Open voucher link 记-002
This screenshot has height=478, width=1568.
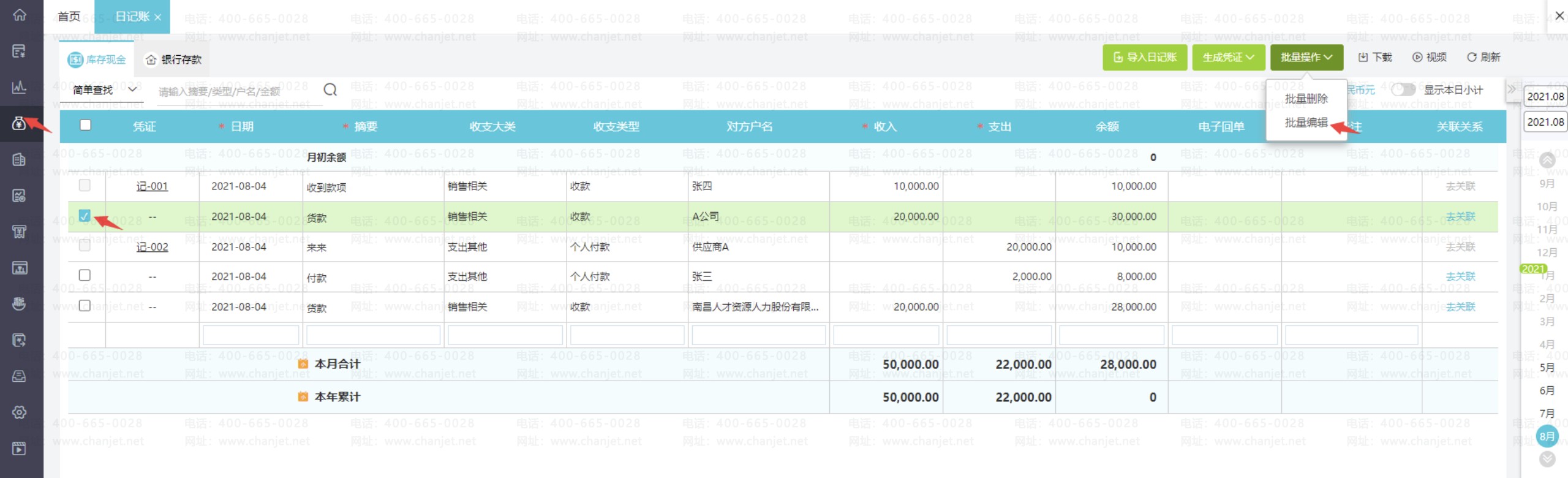(152, 247)
